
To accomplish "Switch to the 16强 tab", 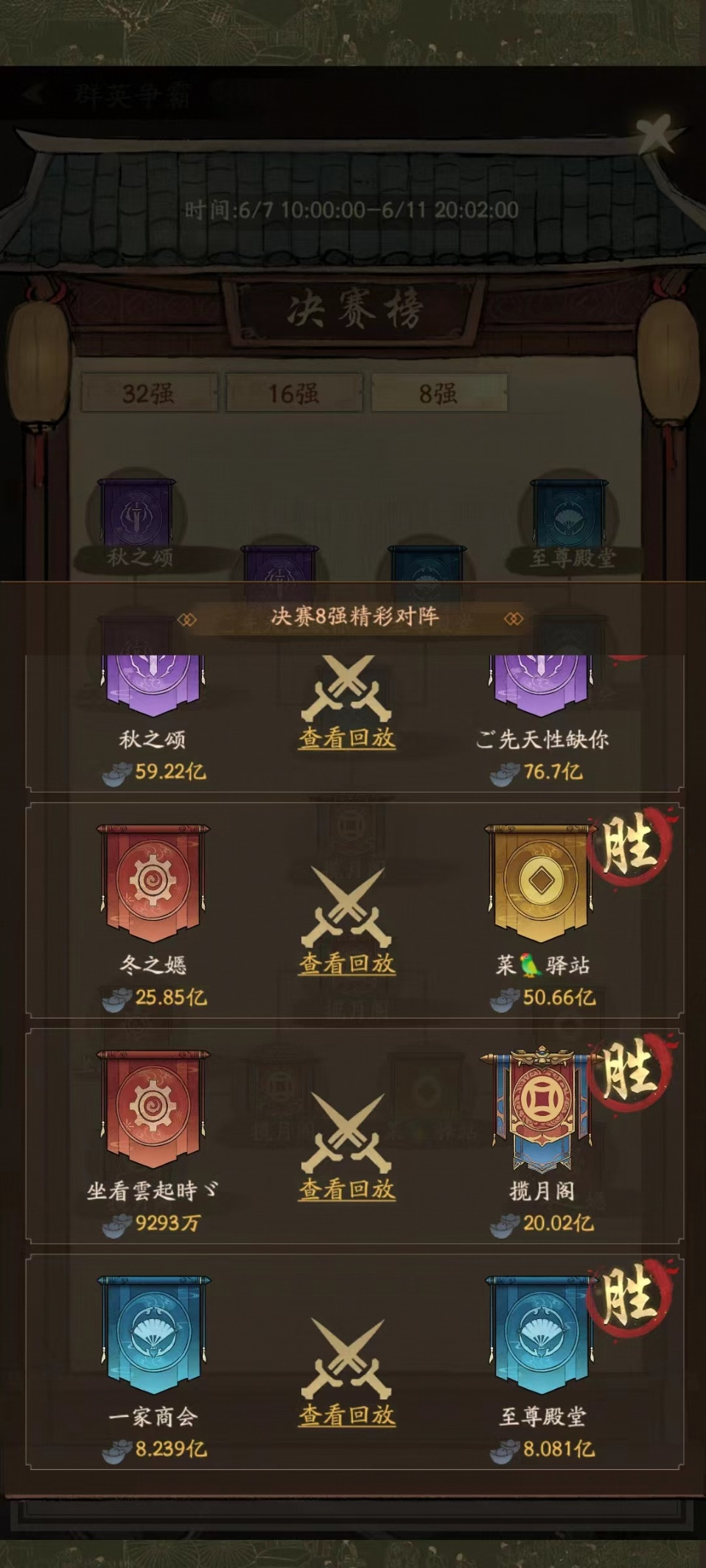I will tap(293, 393).
